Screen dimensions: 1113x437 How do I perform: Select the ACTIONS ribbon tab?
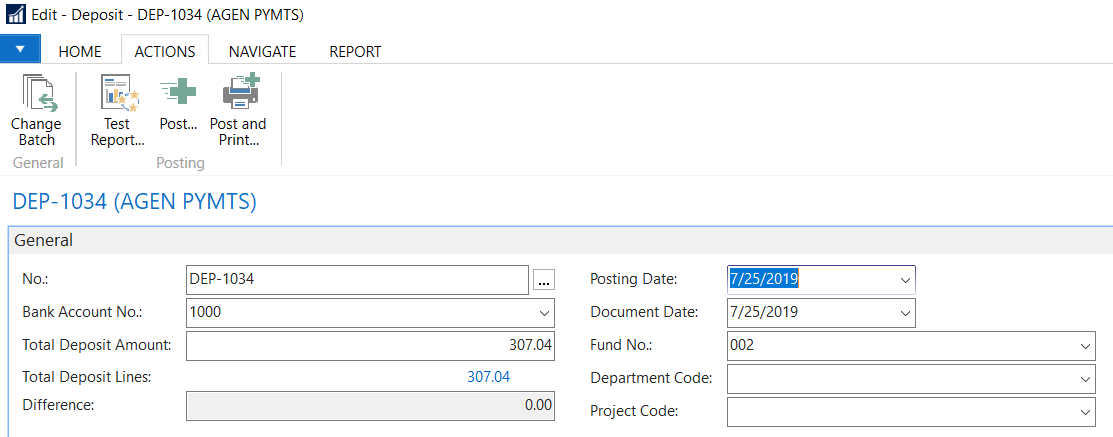tap(164, 51)
